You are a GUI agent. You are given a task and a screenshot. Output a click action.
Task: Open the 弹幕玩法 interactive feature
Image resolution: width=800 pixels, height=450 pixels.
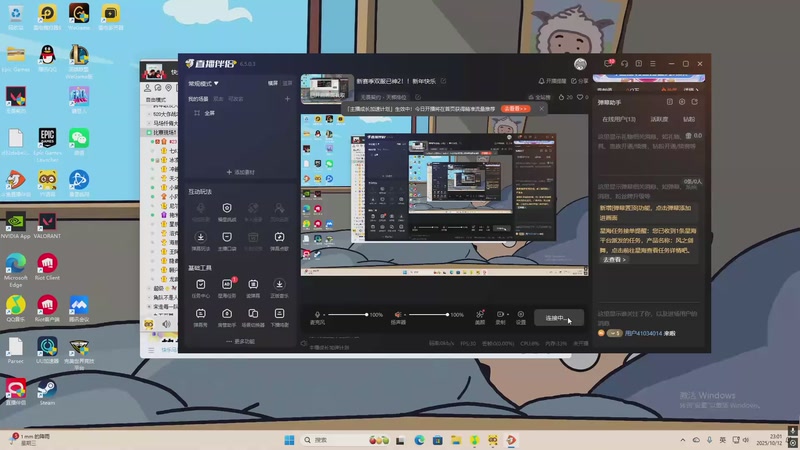point(201,241)
